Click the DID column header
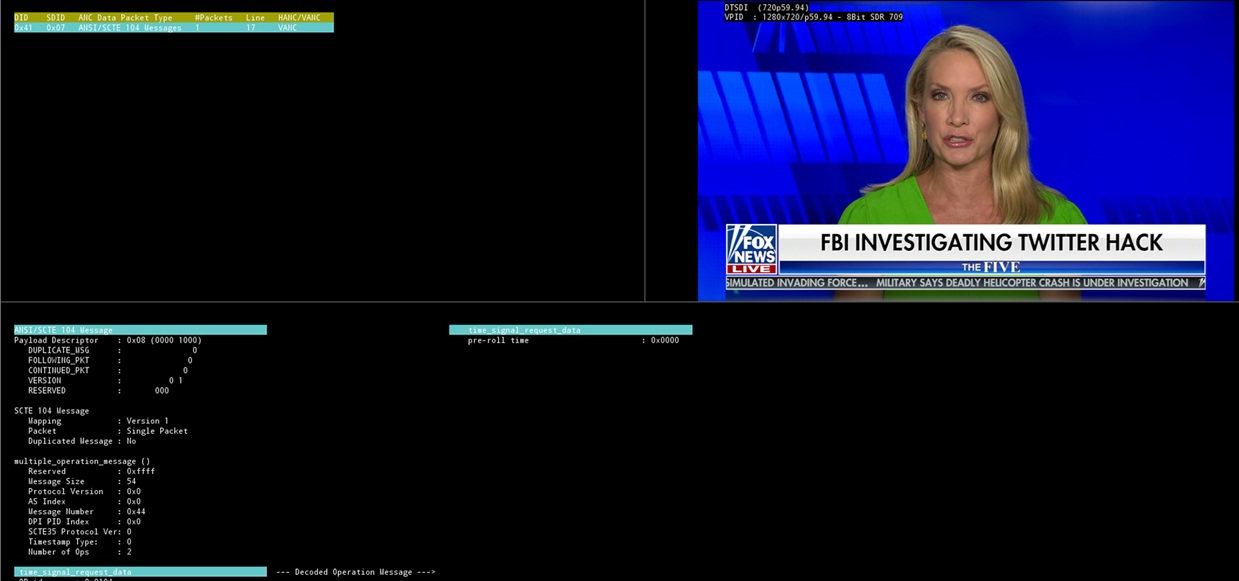This screenshot has height=581, width=1239. click(20, 17)
